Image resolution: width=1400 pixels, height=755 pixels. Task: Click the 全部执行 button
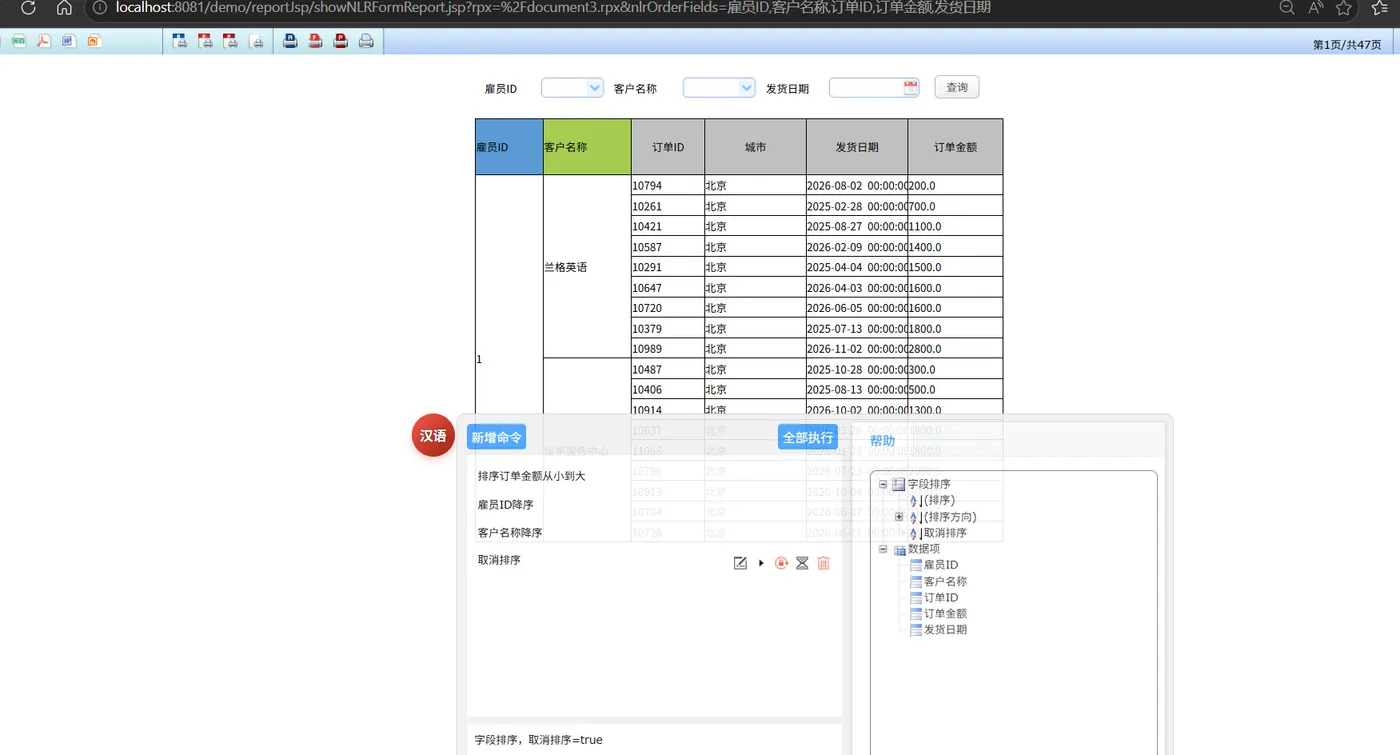[x=808, y=437]
